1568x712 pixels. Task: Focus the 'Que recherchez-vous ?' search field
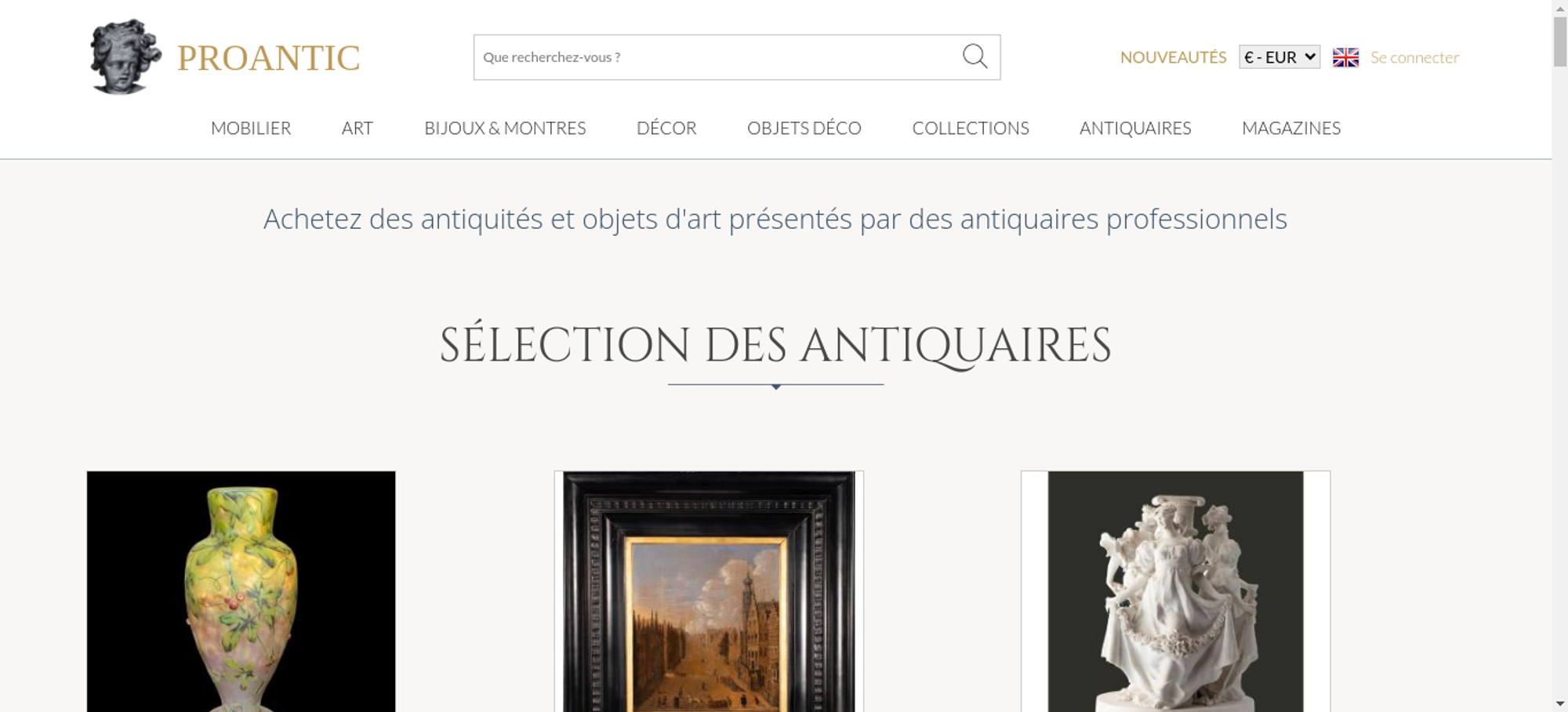click(x=717, y=57)
